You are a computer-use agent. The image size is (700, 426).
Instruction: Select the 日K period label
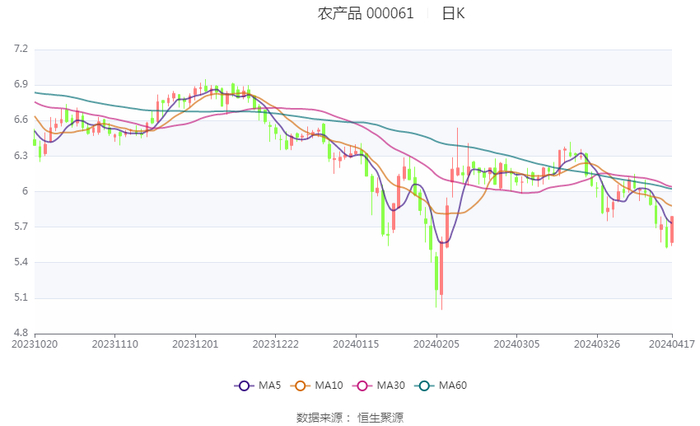tap(453, 13)
